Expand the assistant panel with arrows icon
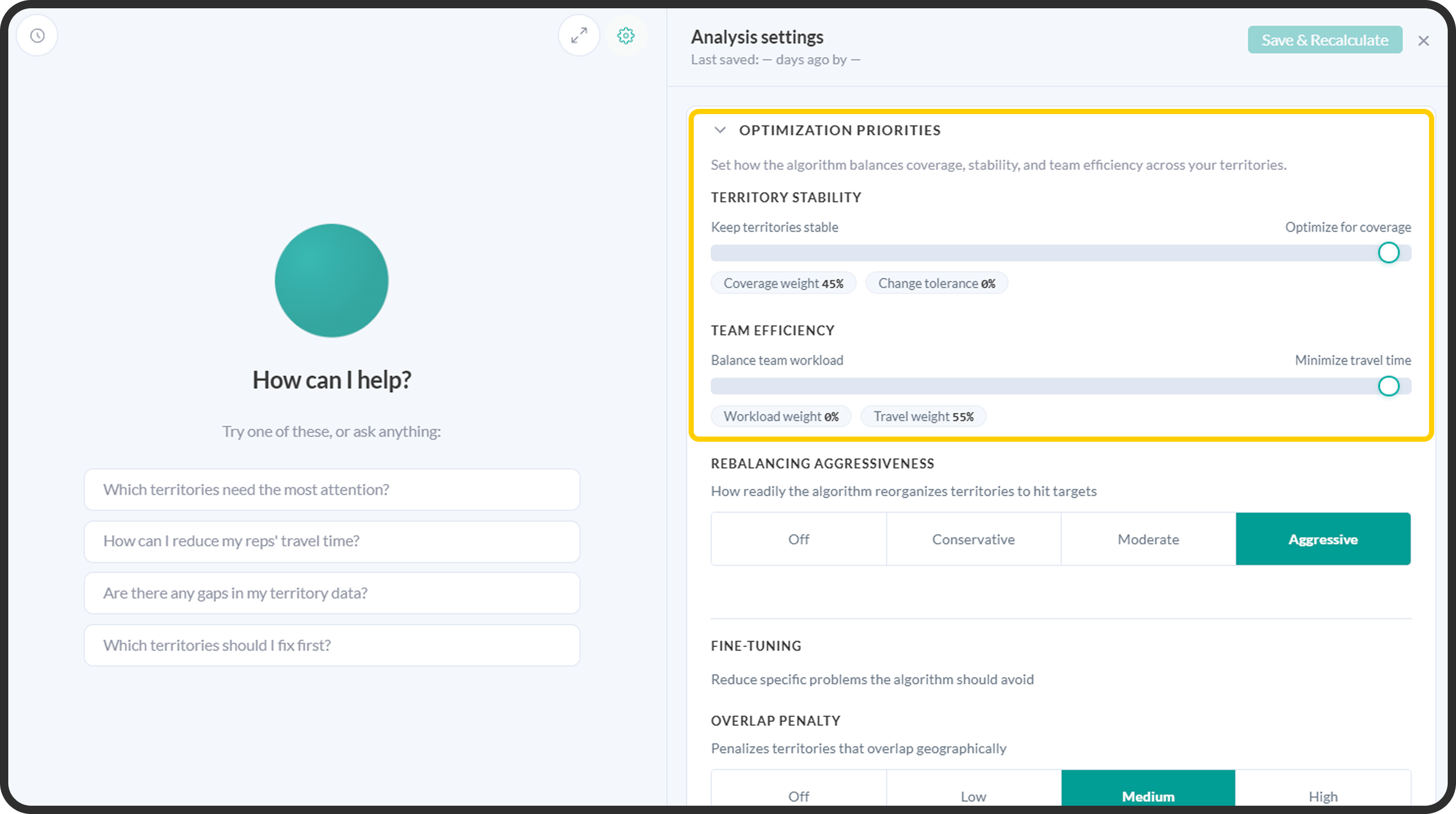 click(x=579, y=36)
